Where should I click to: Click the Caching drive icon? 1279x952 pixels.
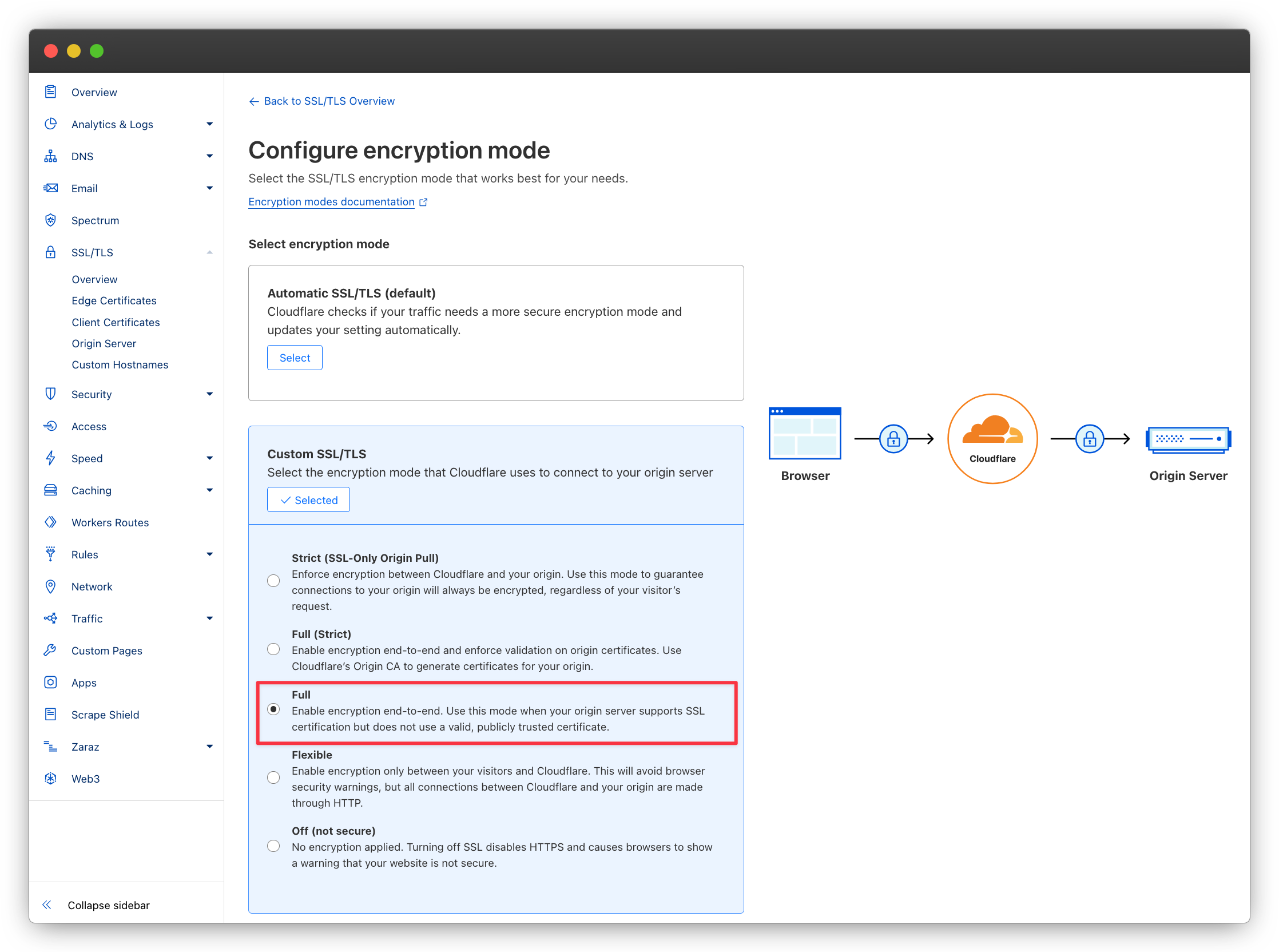[51, 490]
